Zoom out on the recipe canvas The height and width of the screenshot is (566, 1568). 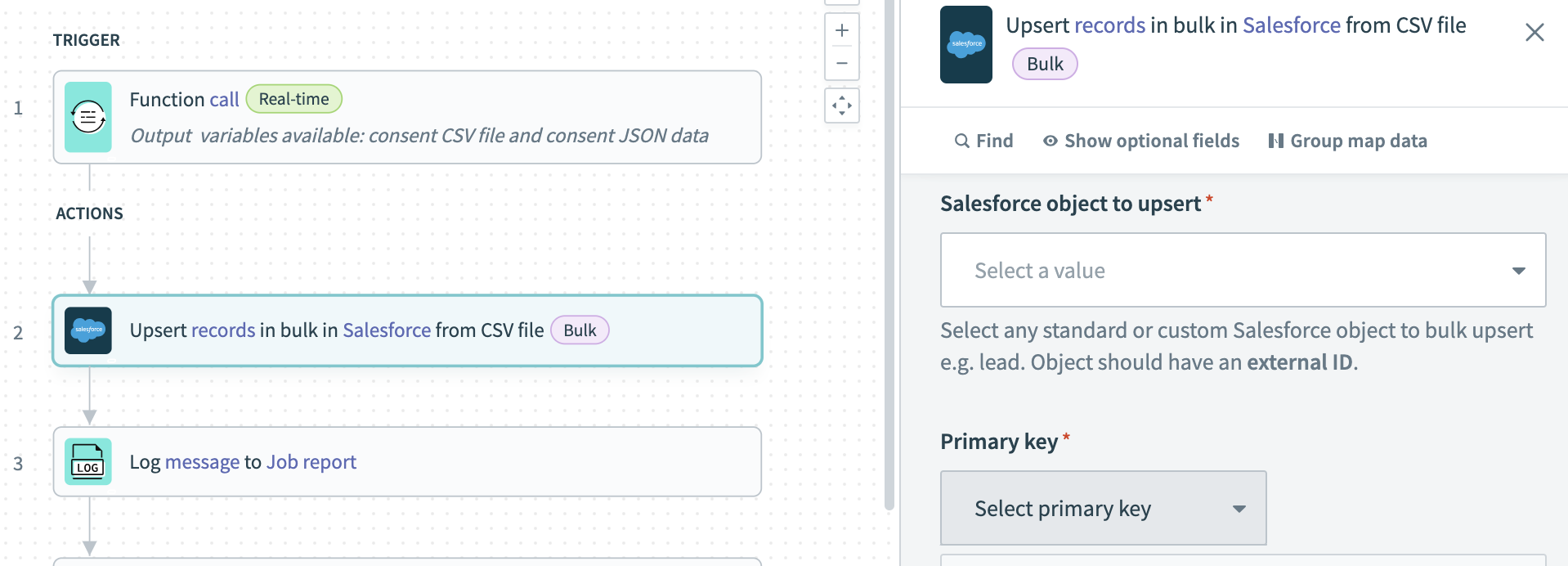[x=842, y=63]
